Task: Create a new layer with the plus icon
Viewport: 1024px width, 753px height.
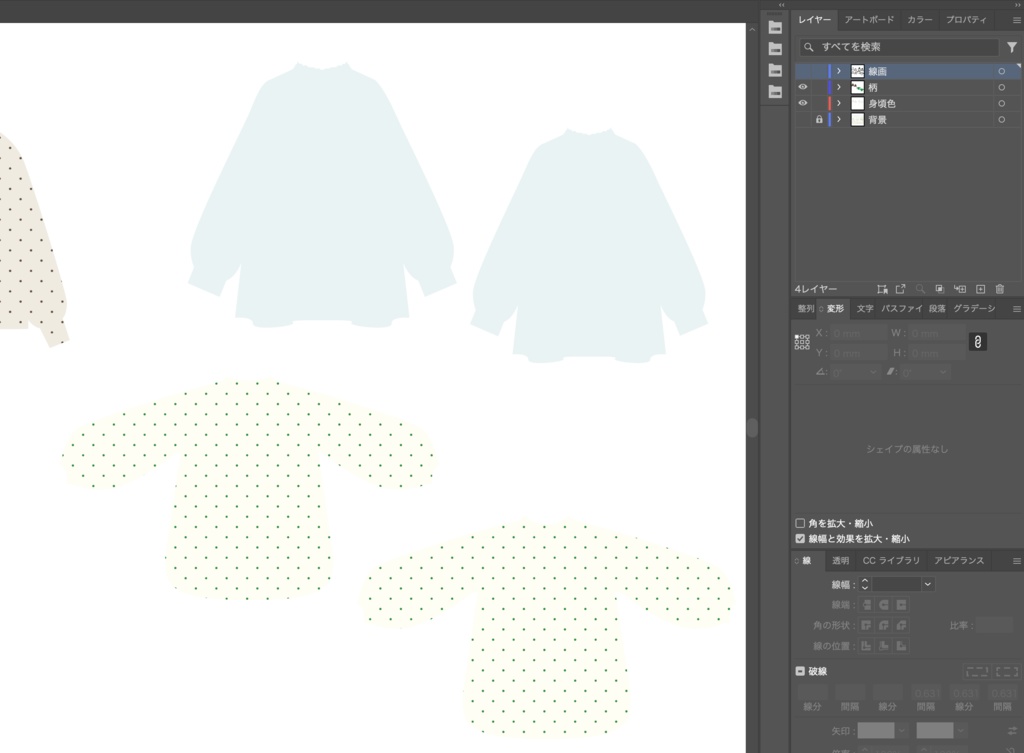Action: click(980, 289)
